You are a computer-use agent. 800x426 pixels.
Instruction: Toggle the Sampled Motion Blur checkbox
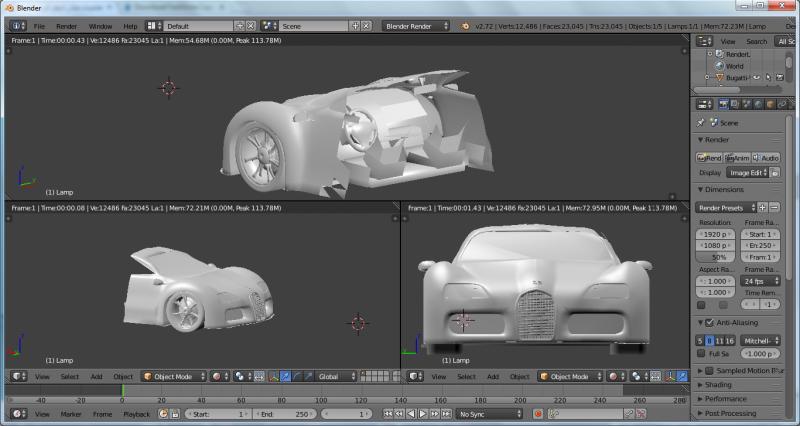pos(709,370)
